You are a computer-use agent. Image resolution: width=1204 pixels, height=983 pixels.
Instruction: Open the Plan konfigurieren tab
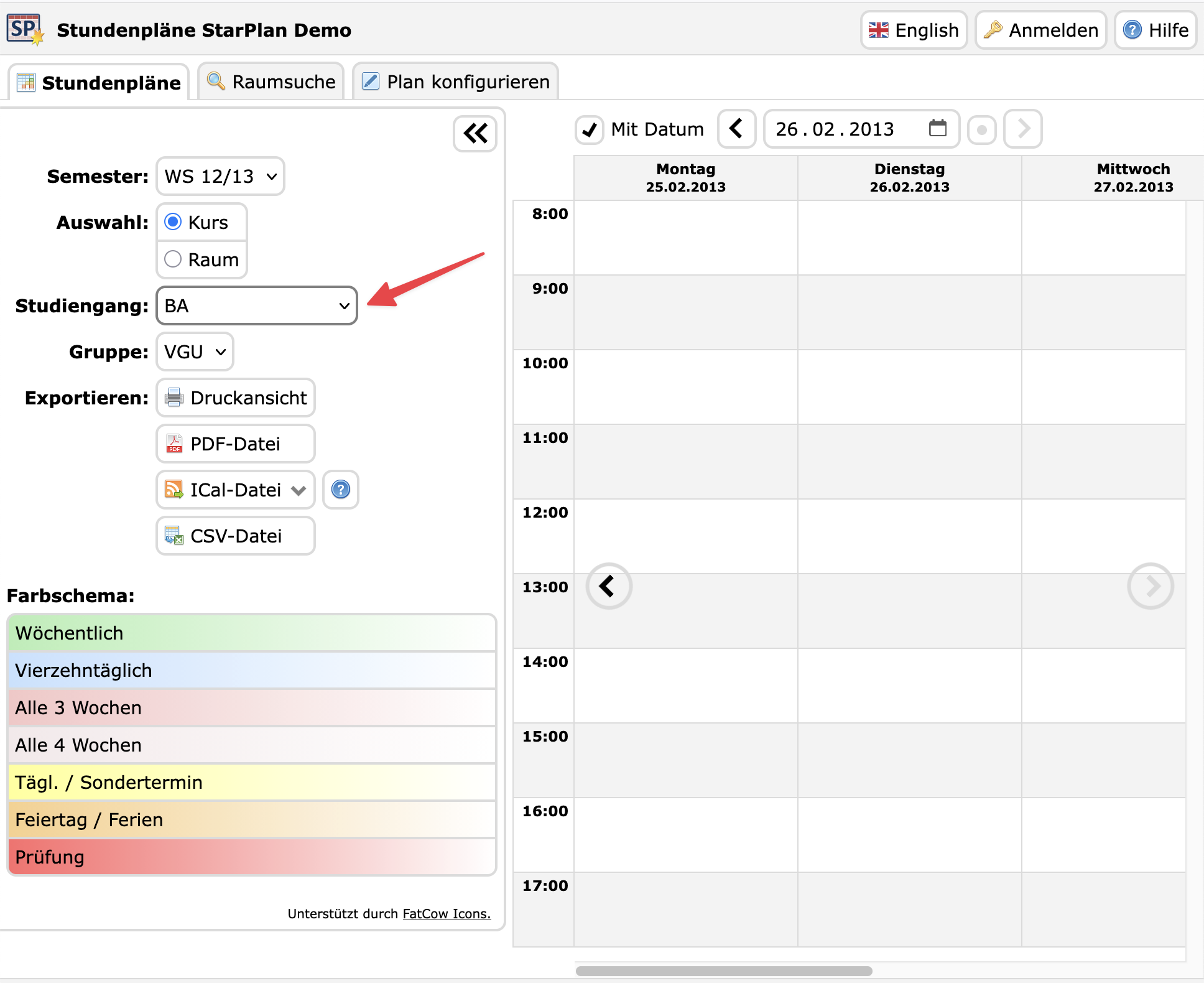pyautogui.click(x=455, y=82)
